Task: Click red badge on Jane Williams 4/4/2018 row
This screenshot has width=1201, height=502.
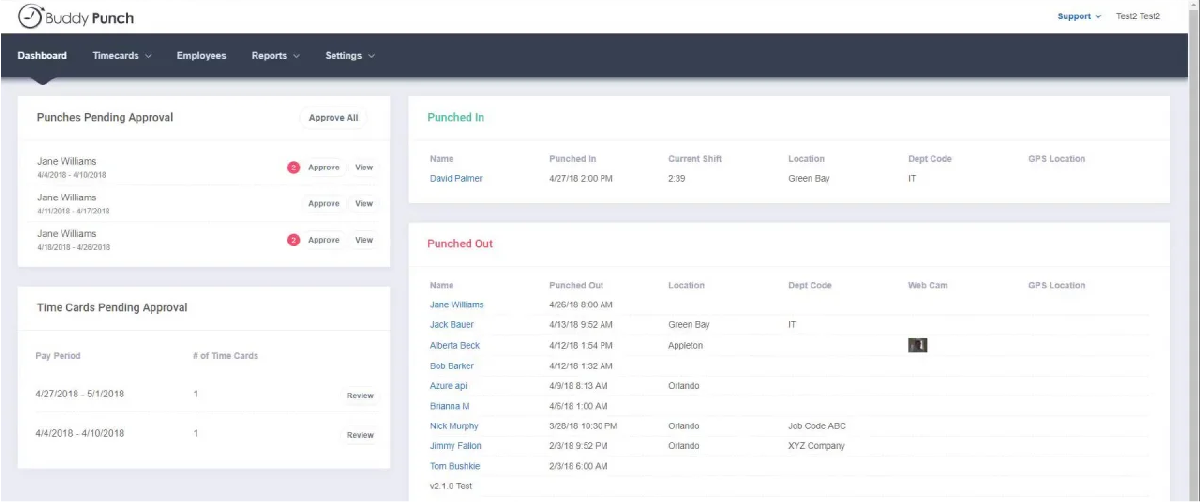Action: pos(293,168)
